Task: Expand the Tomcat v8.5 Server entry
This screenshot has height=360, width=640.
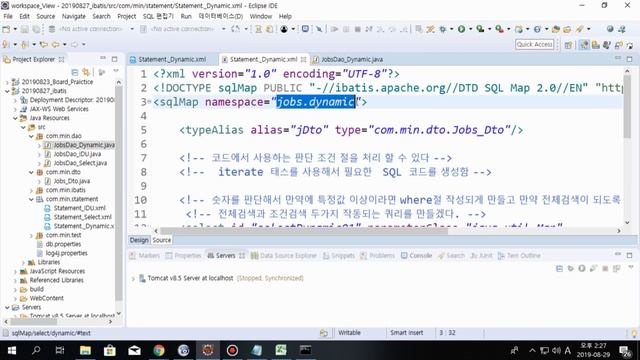Action: point(133,278)
